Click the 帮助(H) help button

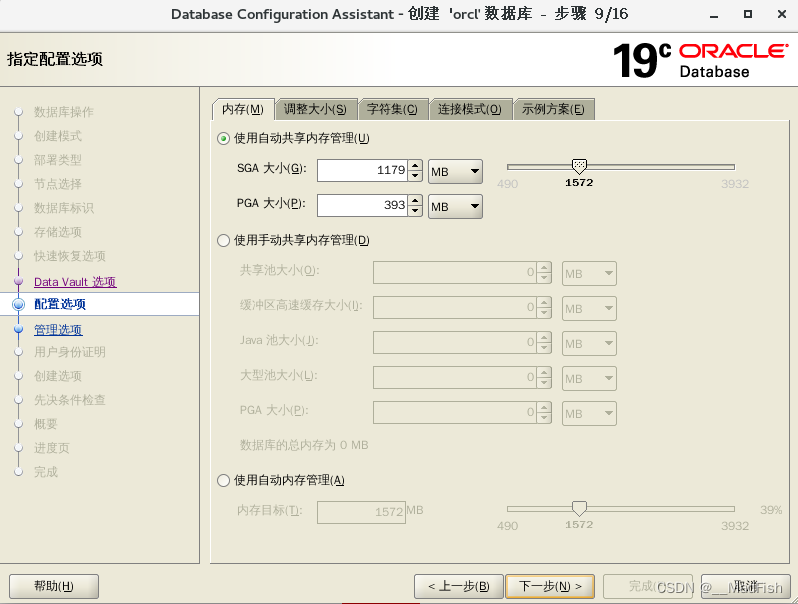click(54, 587)
